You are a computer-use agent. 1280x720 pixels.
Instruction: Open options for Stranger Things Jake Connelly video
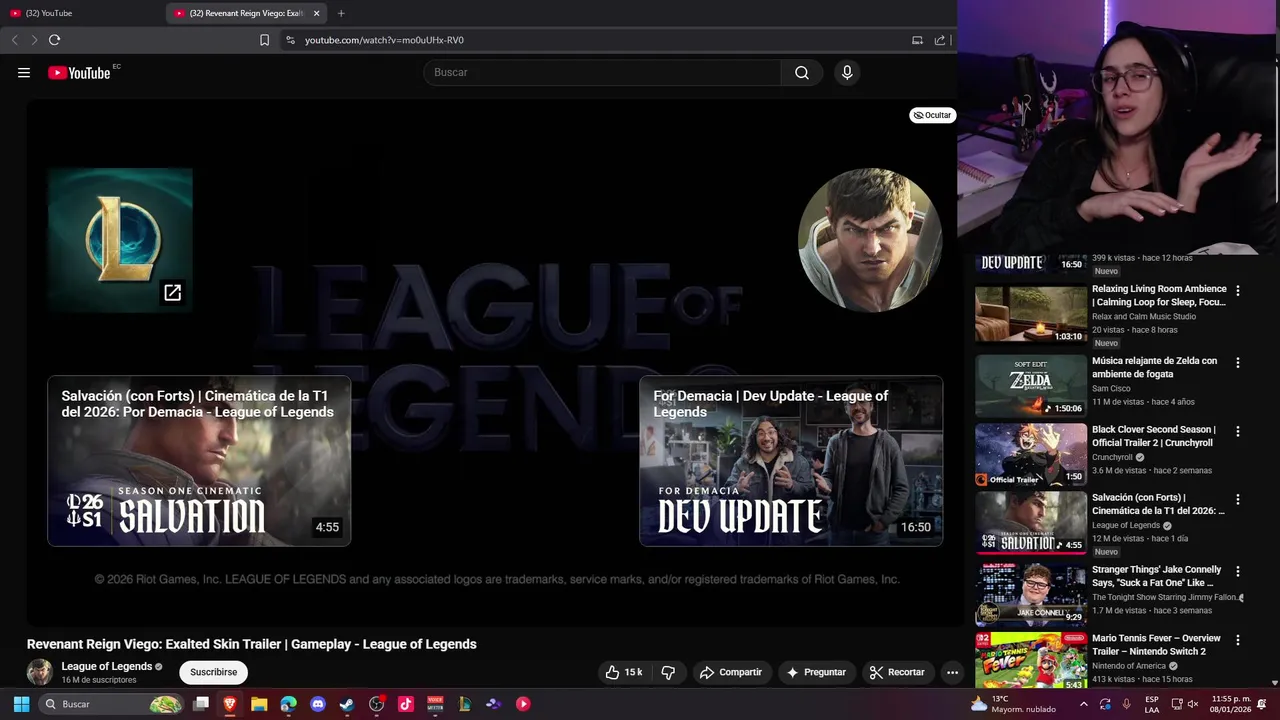(1238, 572)
